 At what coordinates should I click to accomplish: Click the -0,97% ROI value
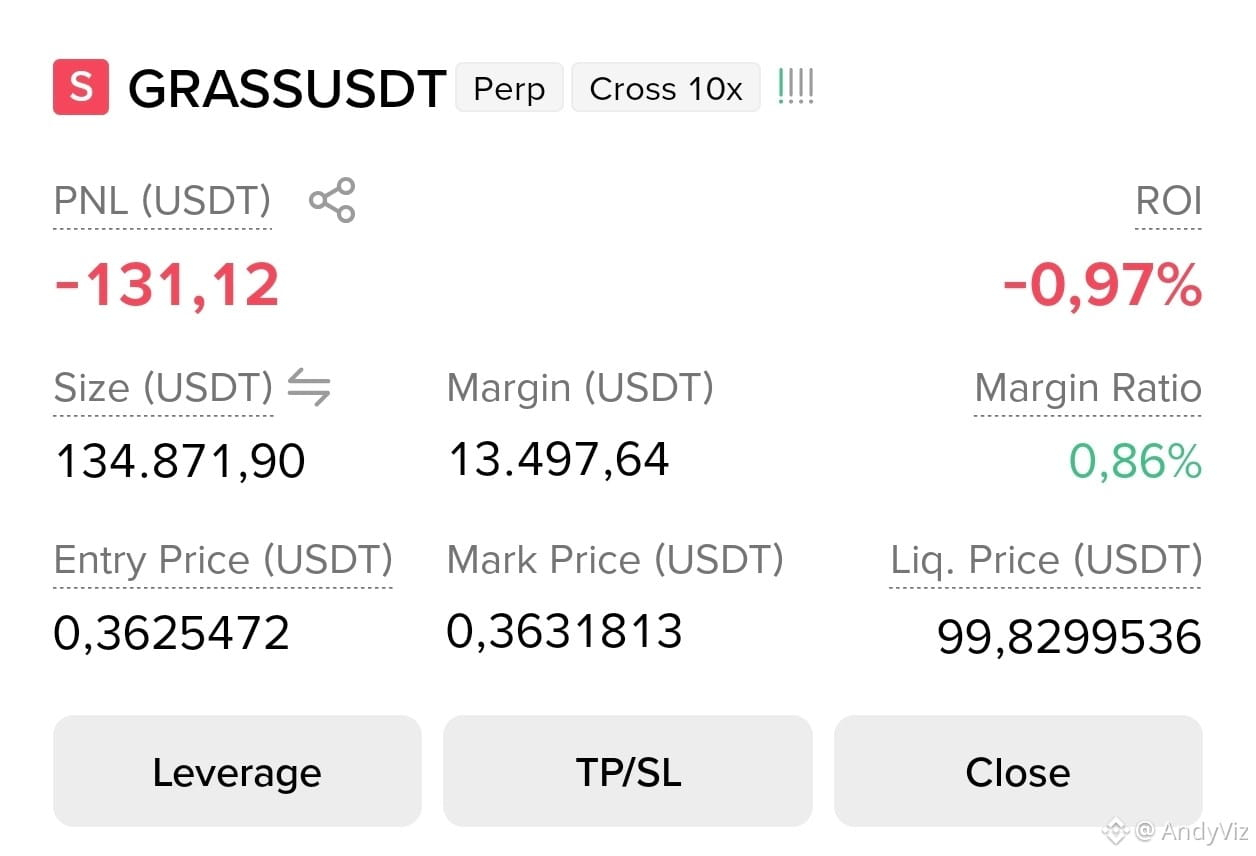1102,286
